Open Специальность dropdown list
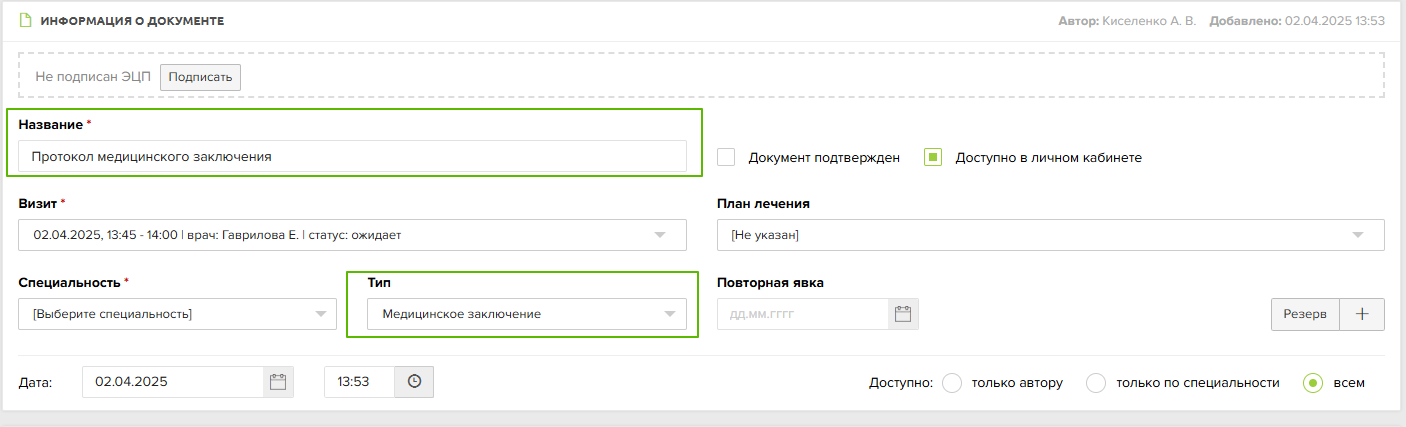The width and height of the screenshot is (1406, 427). tap(178, 314)
